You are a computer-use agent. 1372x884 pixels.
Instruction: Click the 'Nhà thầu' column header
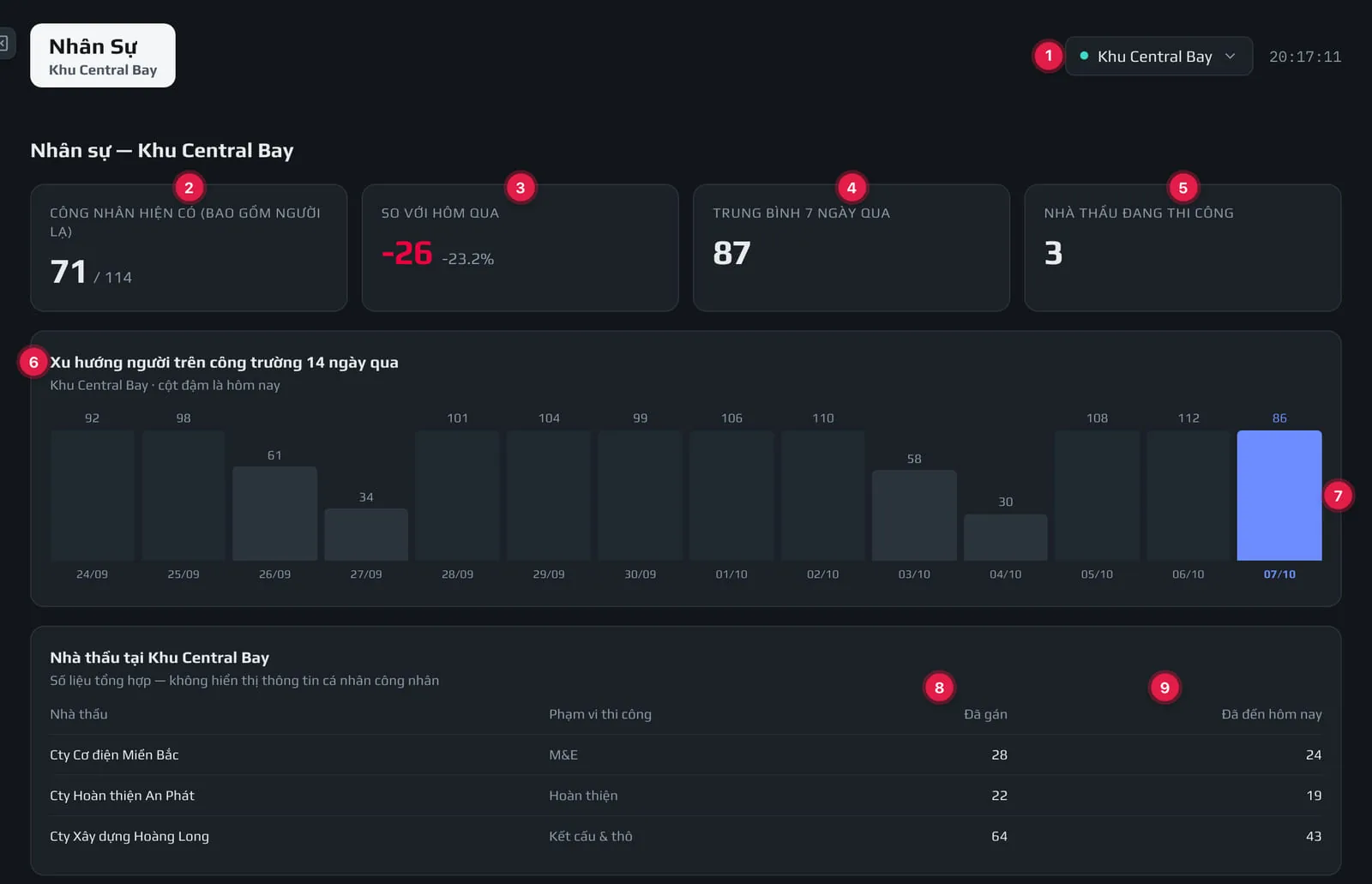click(79, 714)
